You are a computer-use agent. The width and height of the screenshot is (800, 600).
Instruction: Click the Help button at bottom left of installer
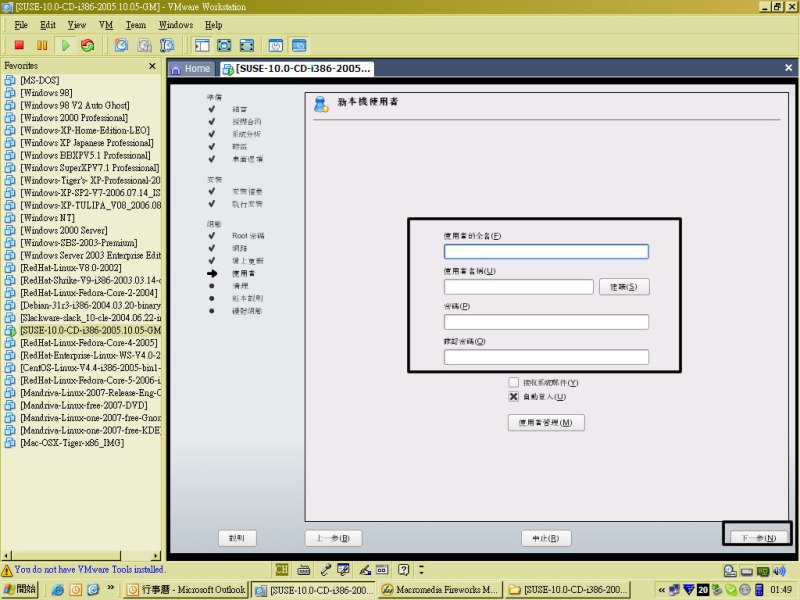click(x=237, y=538)
